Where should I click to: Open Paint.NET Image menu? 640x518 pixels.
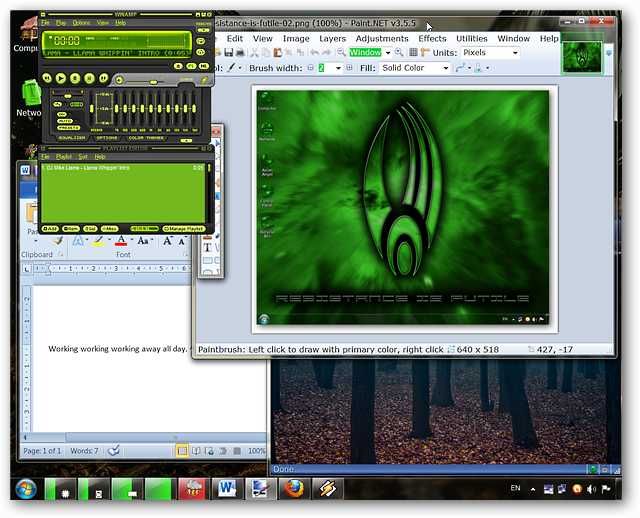tap(296, 38)
